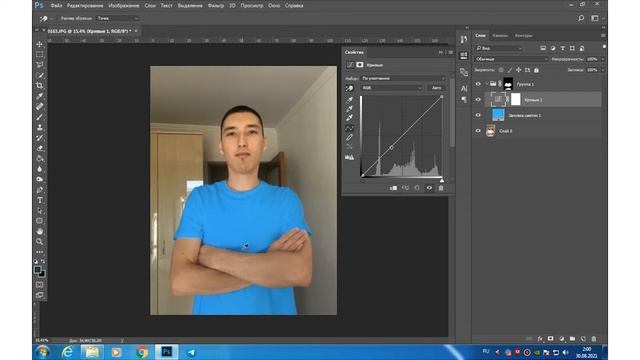Delete the adjustment with the trash icon in Properties

coord(441,188)
